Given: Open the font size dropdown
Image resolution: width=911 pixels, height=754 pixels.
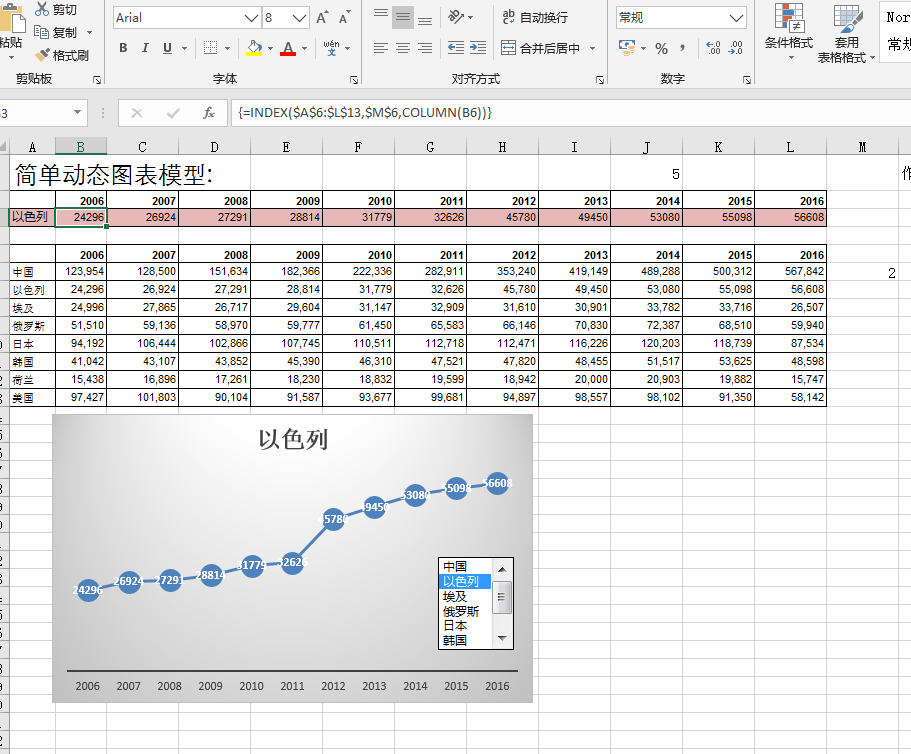Looking at the screenshot, I should [299, 18].
